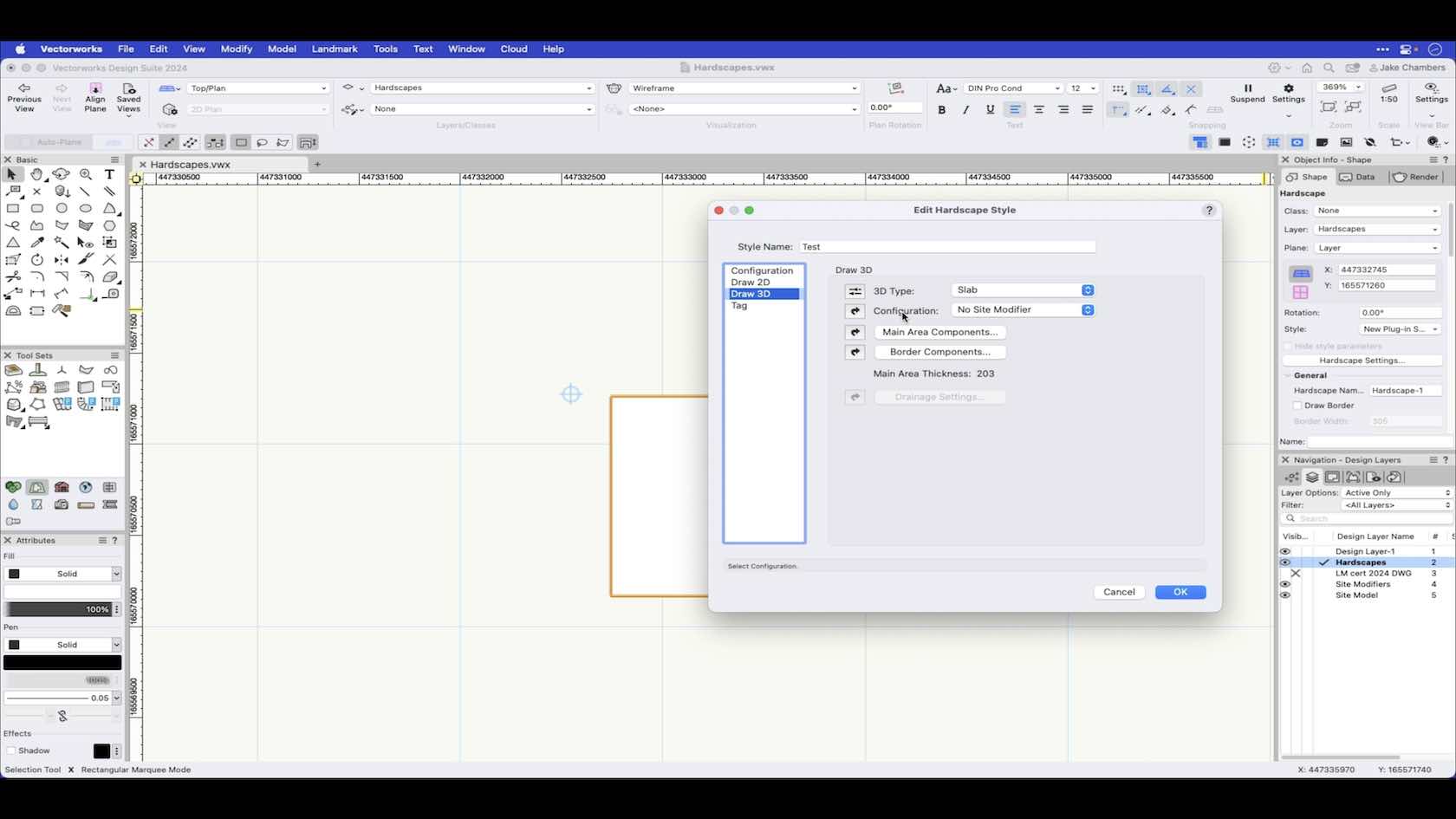Select the Oval tool

point(86,208)
